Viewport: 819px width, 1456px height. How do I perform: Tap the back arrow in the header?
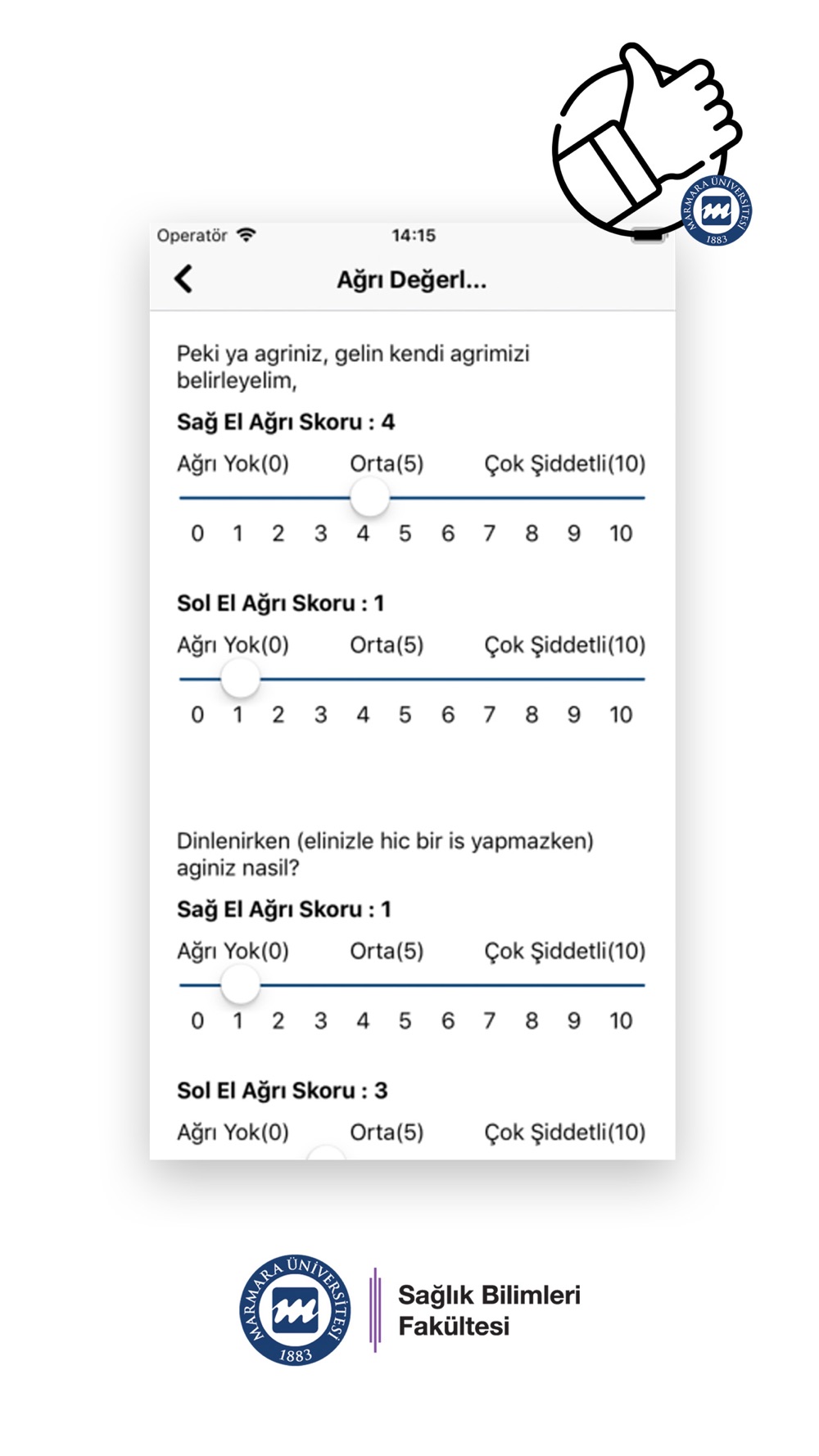click(x=183, y=278)
